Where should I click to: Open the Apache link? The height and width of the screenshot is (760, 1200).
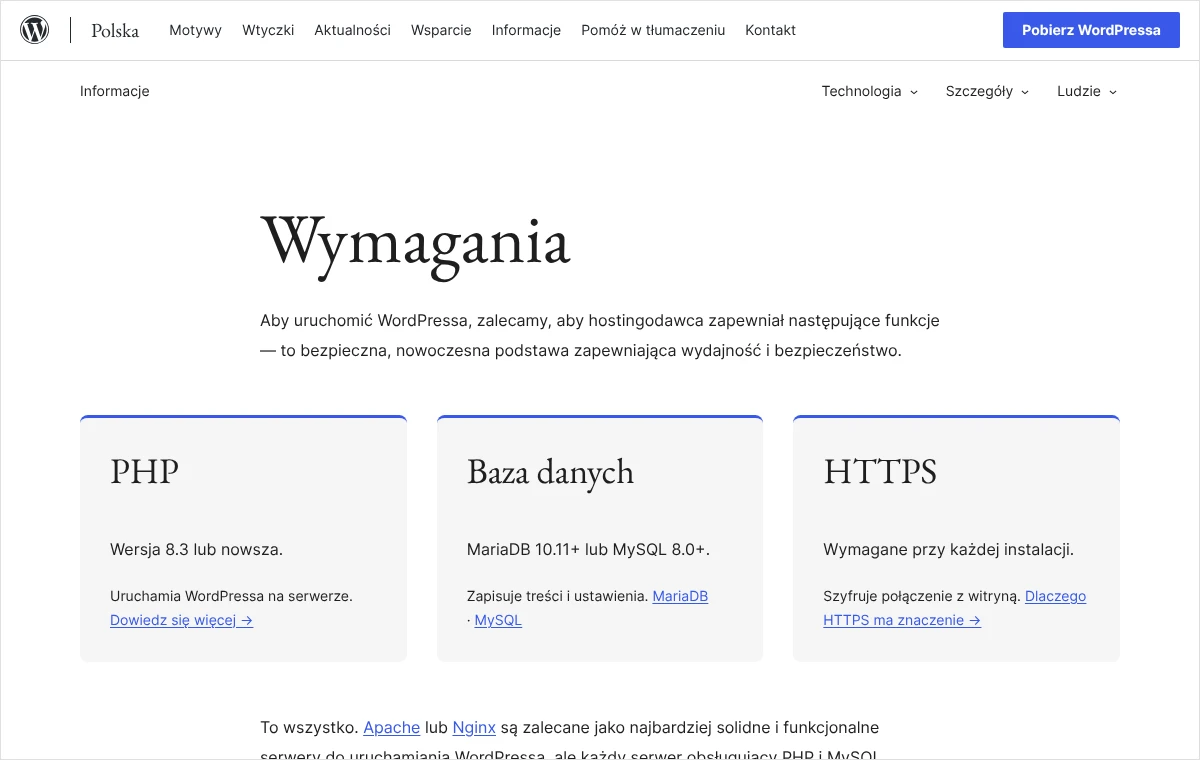391,727
